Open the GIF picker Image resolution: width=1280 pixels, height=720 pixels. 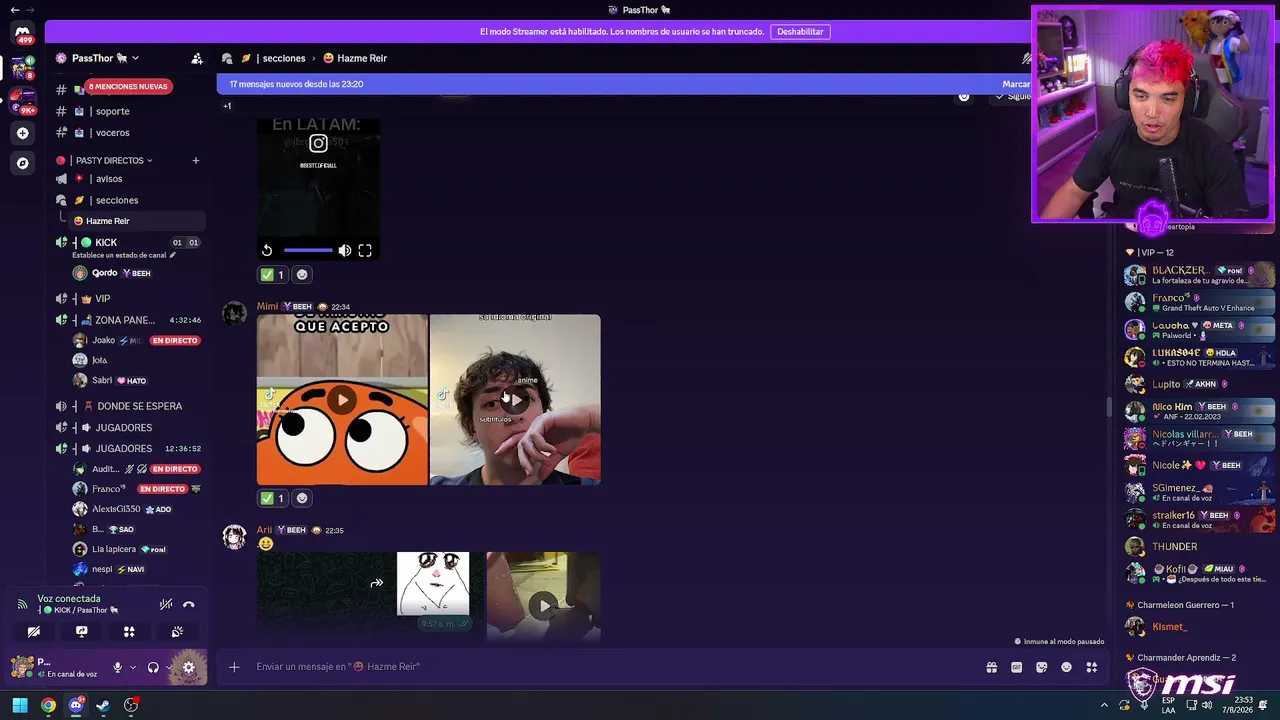point(1017,668)
